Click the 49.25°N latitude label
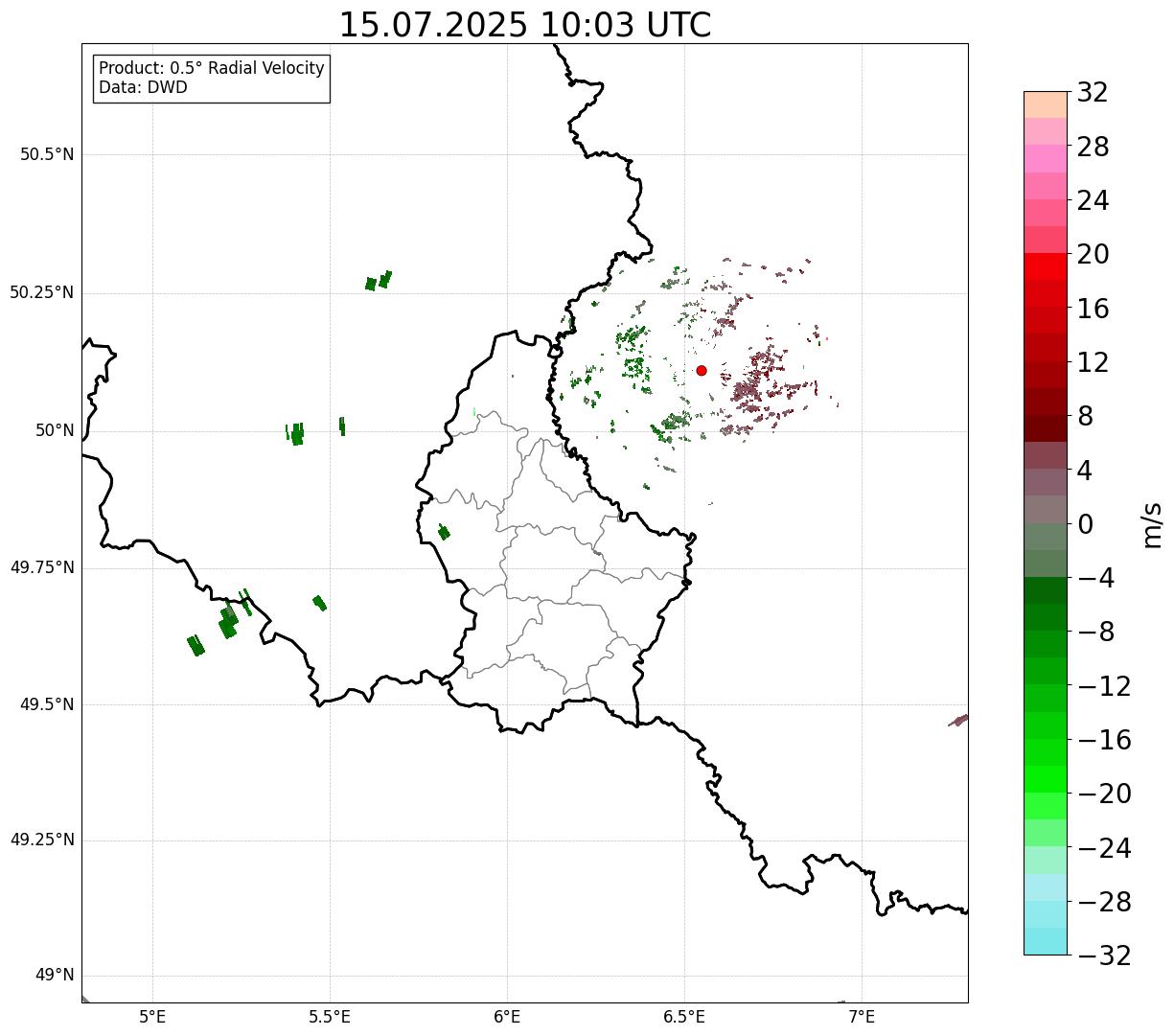Image resolution: width=1174 pixels, height=1036 pixels. [42, 840]
